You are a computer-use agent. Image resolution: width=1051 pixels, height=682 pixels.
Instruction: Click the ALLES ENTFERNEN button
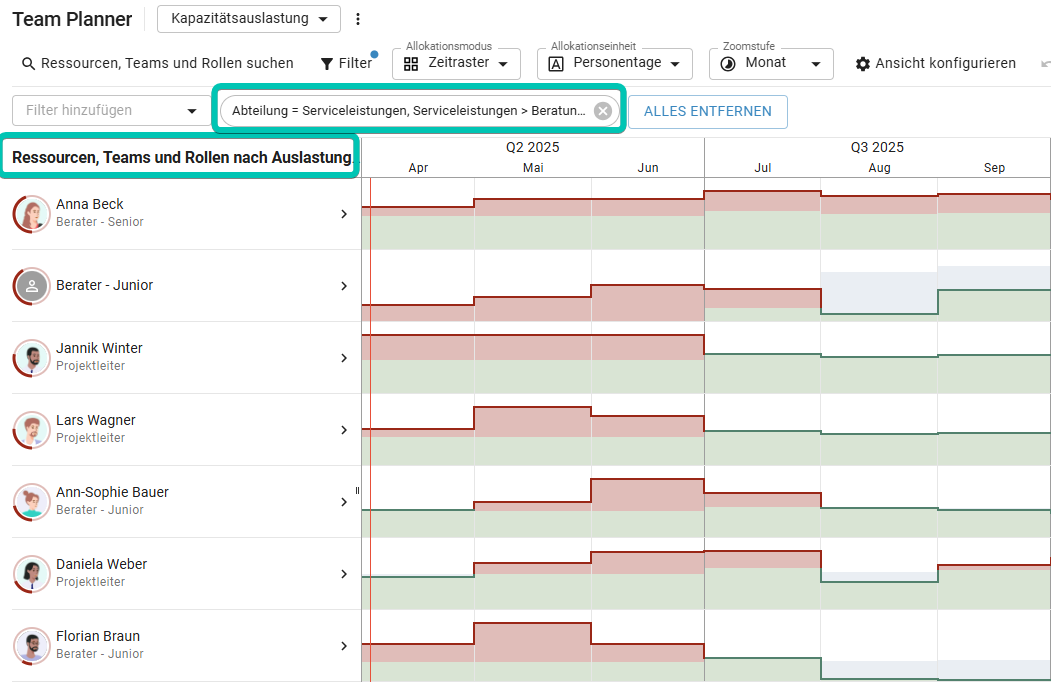(708, 111)
